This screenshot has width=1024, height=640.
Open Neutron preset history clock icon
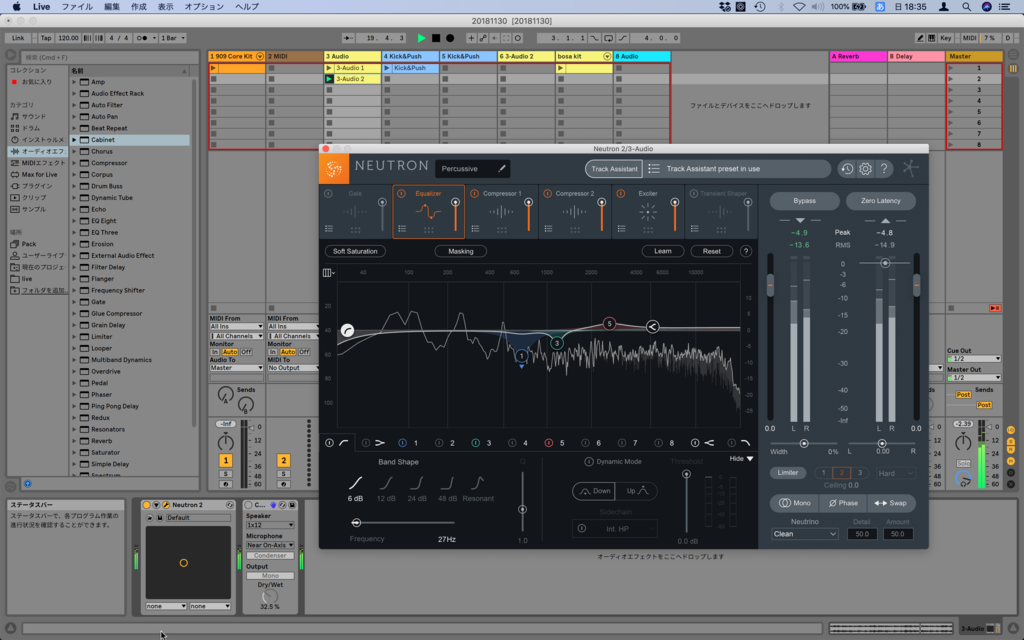(846, 169)
